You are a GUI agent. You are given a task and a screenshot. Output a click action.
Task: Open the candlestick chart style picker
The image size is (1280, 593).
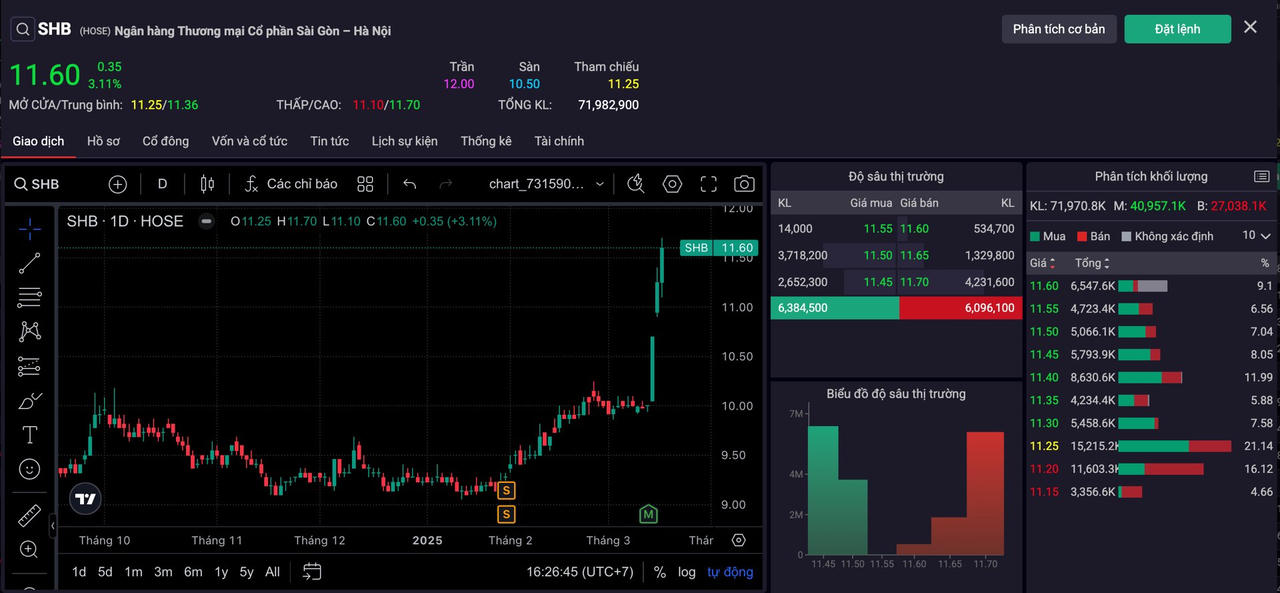(x=207, y=184)
